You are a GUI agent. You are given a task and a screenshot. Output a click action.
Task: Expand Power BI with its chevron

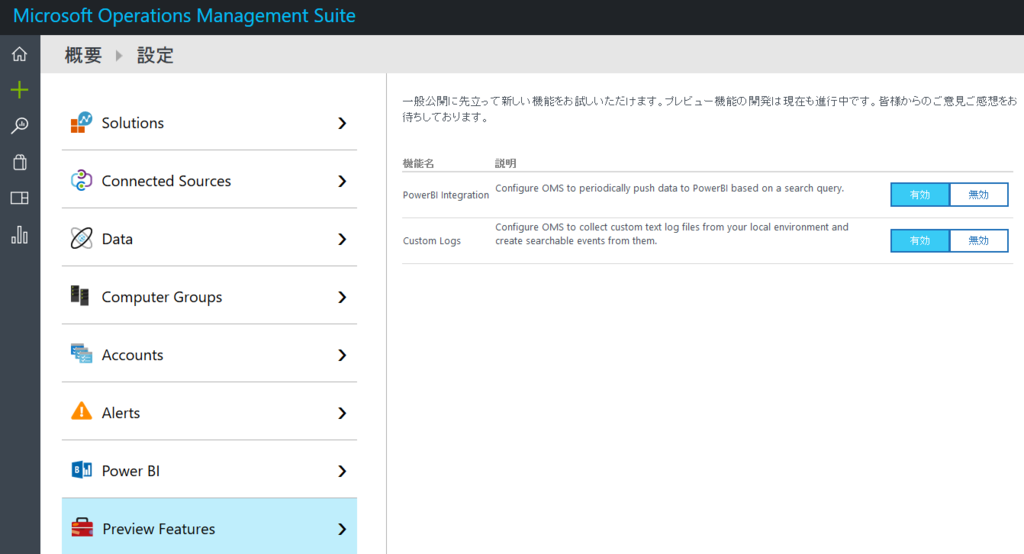coord(342,471)
